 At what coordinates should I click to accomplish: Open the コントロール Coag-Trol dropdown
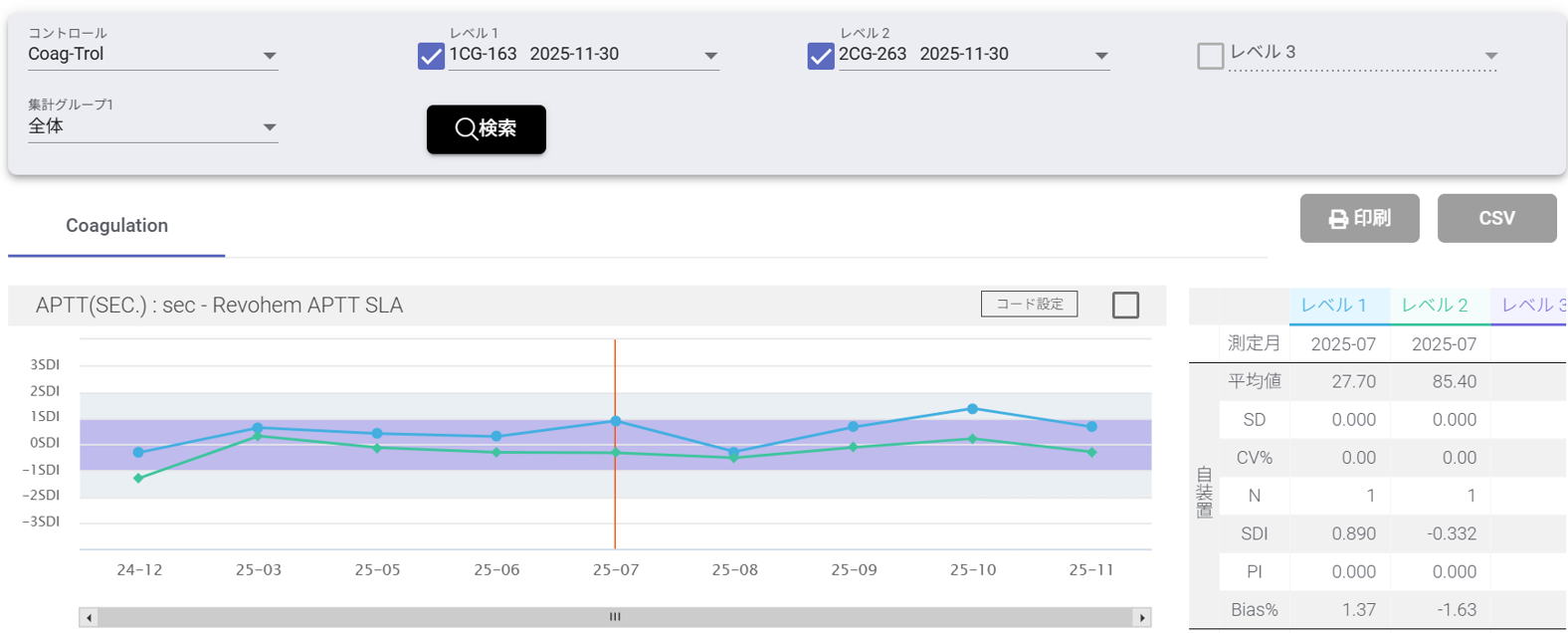pos(269,56)
